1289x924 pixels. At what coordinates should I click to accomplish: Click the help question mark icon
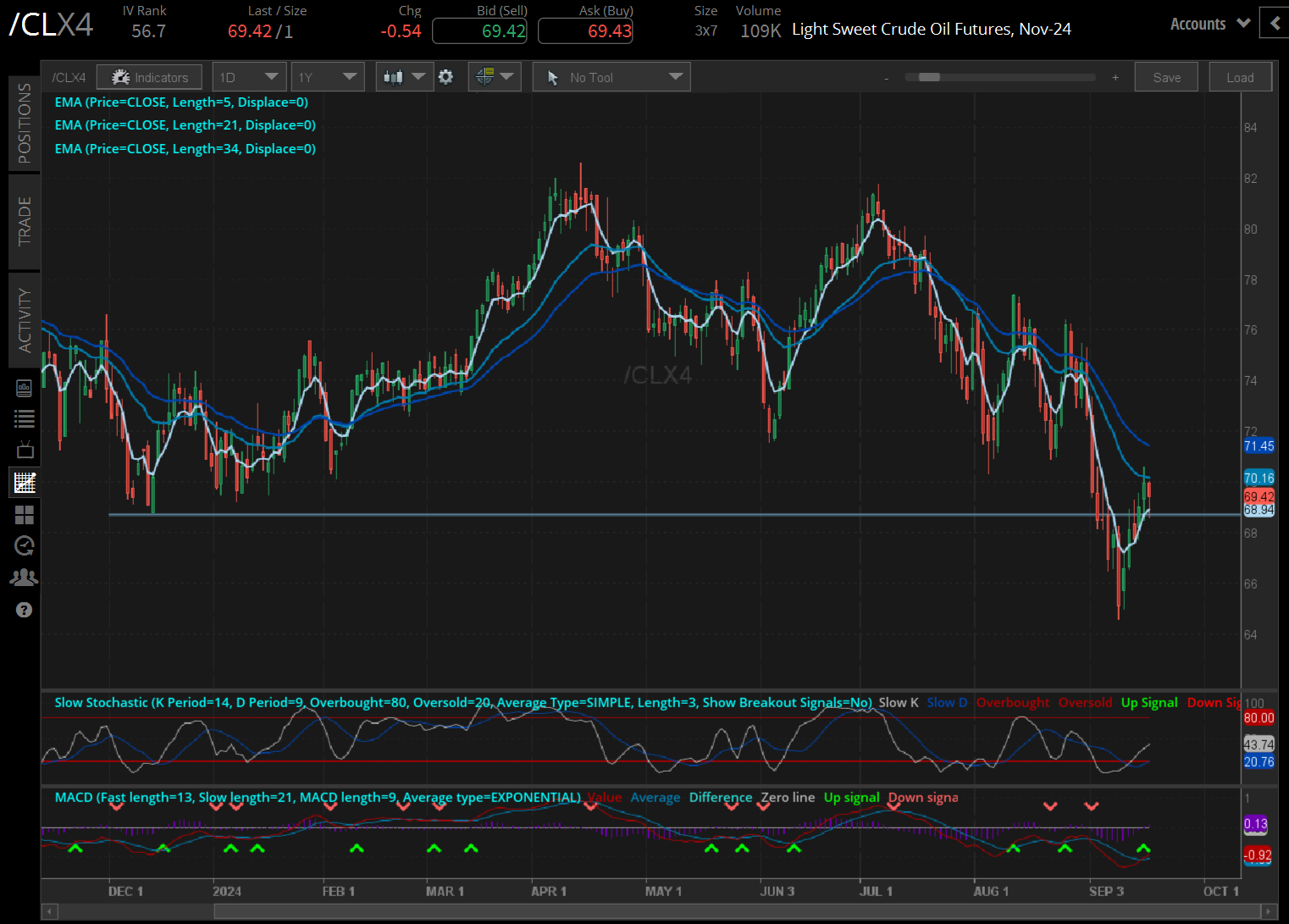(25, 610)
